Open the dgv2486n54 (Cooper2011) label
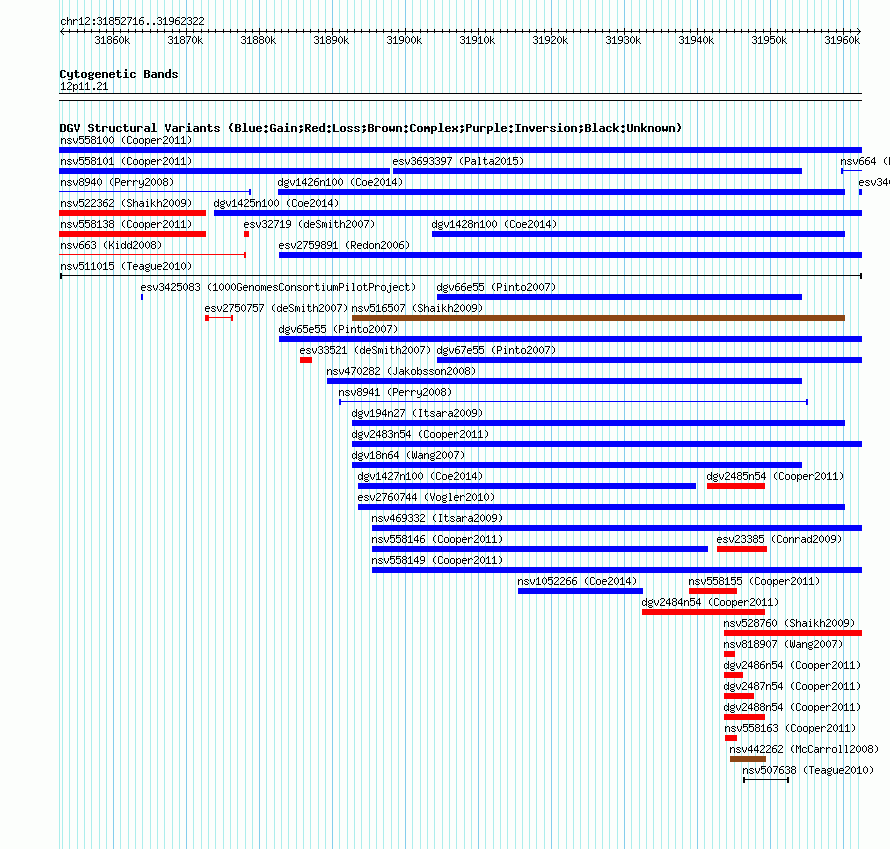This screenshot has height=849, width=890. click(x=792, y=665)
